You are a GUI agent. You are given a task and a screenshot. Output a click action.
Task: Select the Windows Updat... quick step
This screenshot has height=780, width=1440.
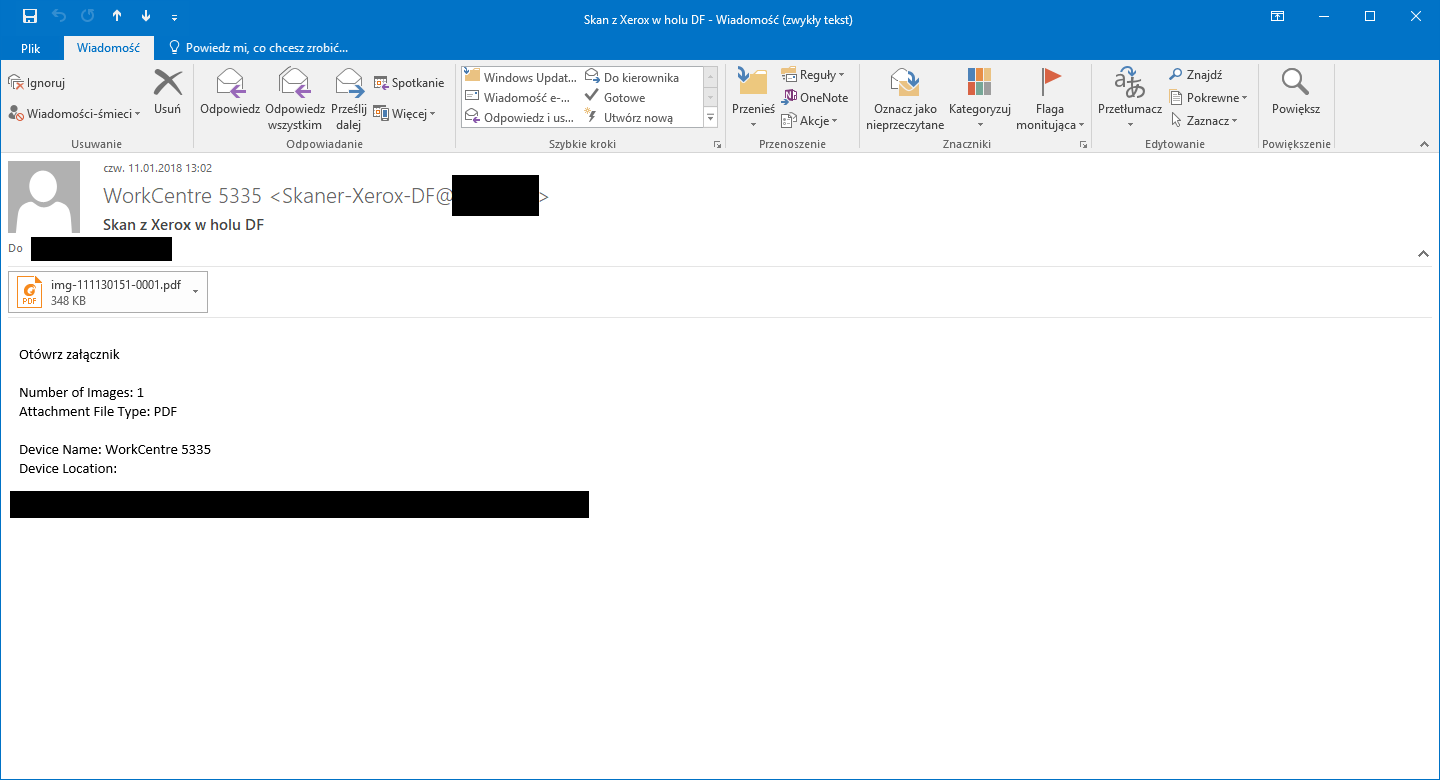pos(521,77)
